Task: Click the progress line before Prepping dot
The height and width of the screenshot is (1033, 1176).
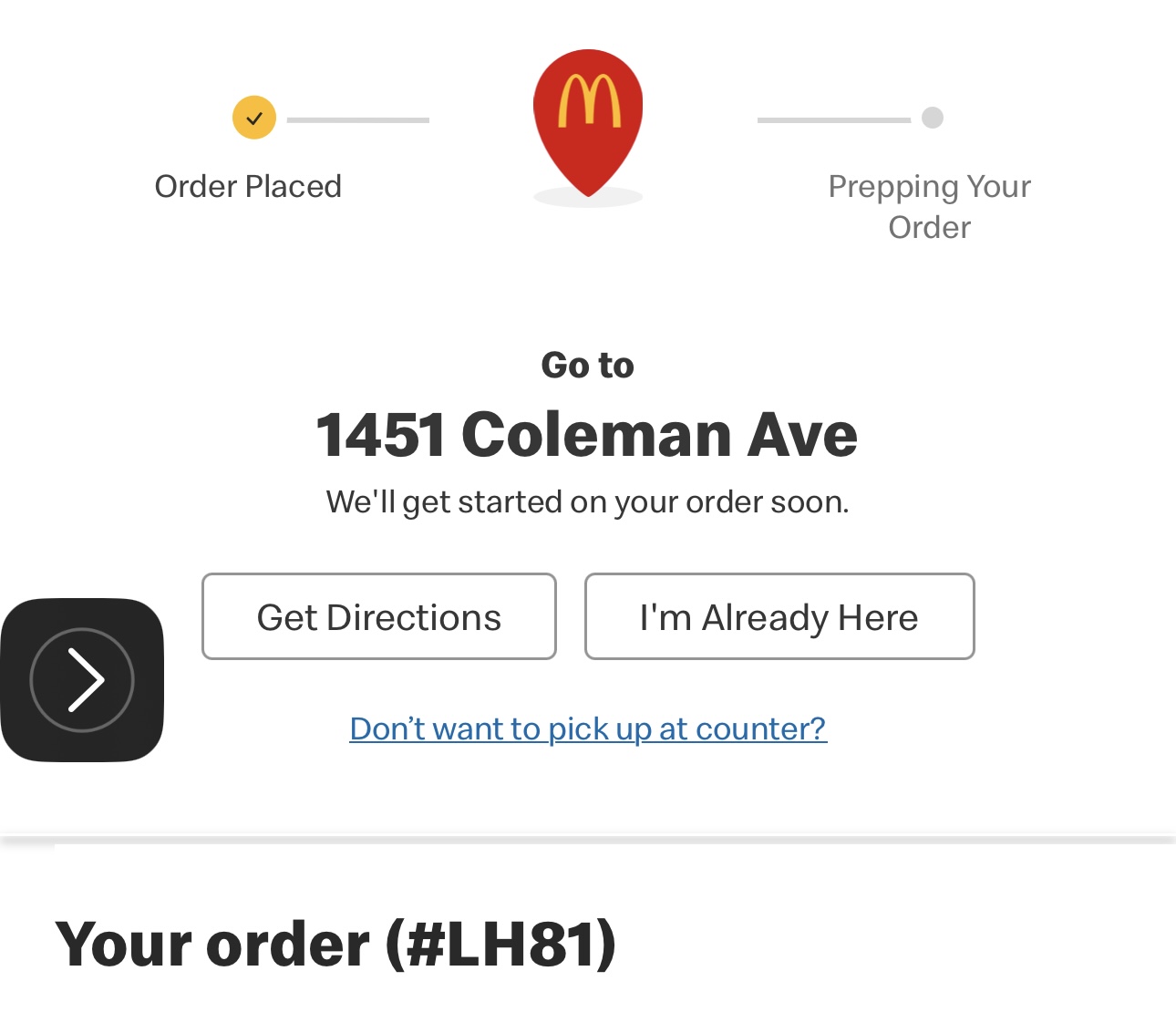Action: [x=833, y=119]
